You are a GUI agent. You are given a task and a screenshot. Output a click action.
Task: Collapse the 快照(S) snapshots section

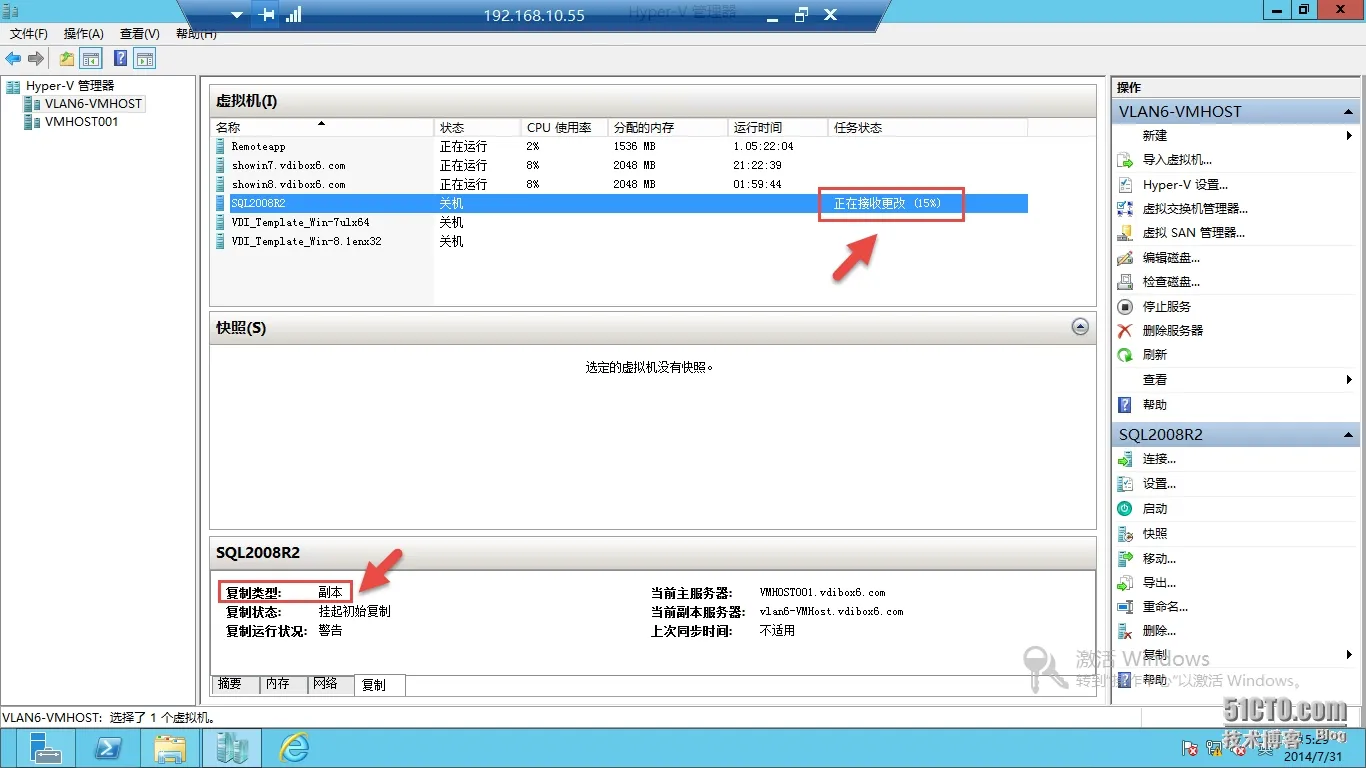tap(1080, 327)
